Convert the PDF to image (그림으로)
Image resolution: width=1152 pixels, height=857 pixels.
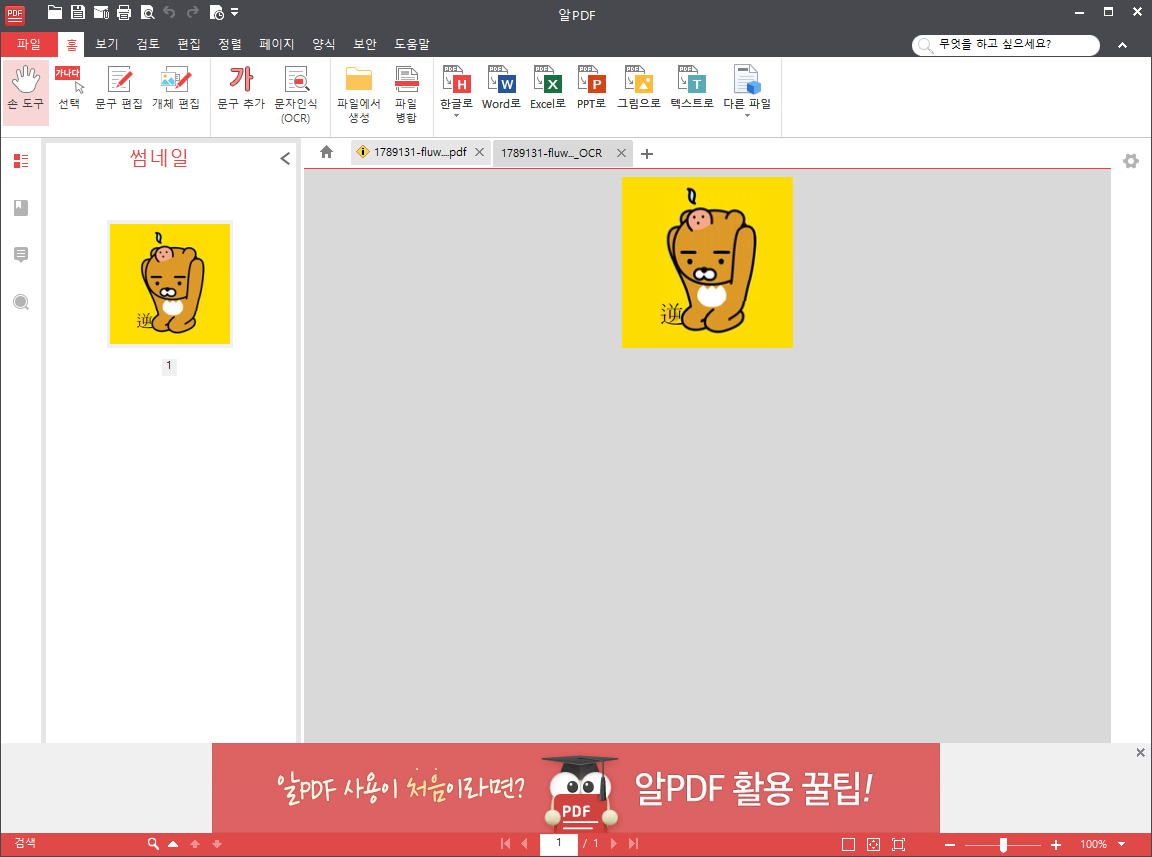[x=638, y=88]
